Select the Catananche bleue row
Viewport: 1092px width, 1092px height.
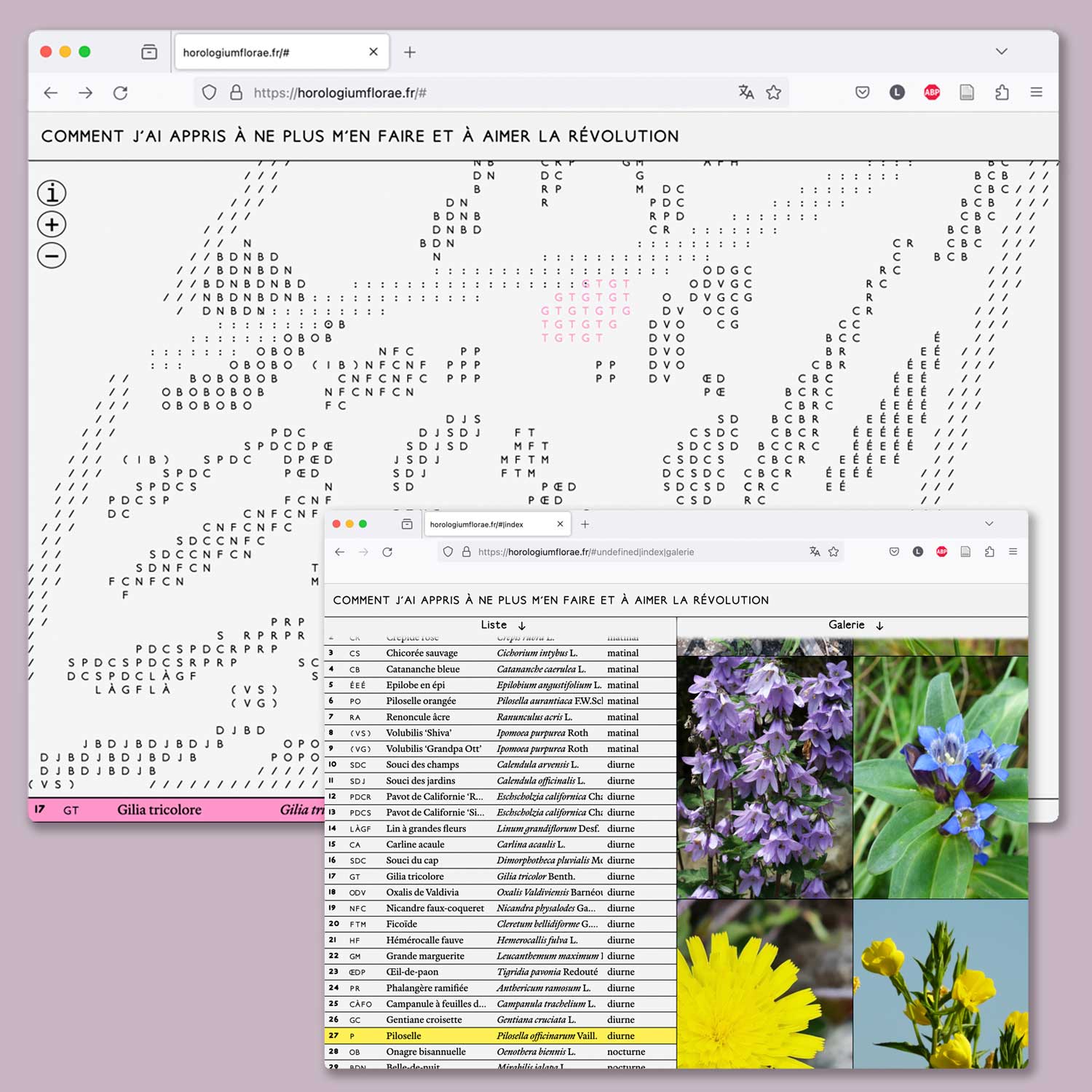[500, 669]
